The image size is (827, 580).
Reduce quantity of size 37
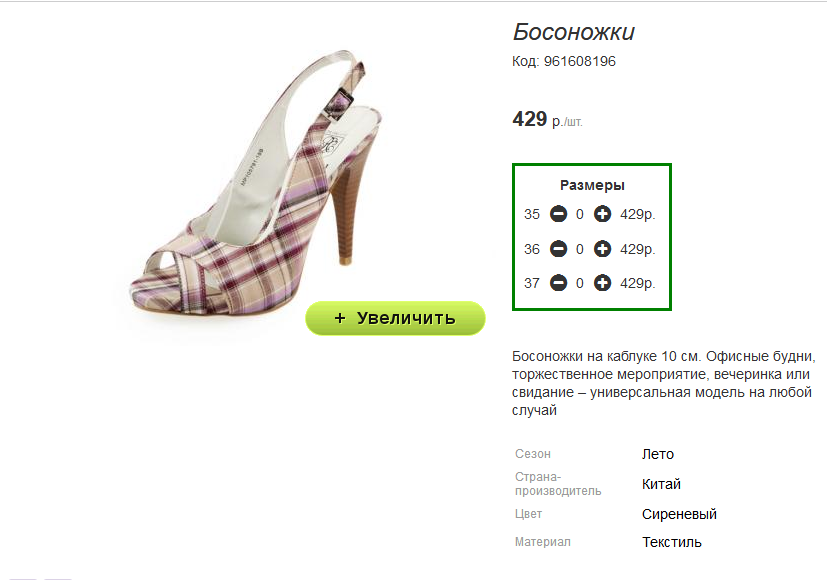pyautogui.click(x=559, y=283)
